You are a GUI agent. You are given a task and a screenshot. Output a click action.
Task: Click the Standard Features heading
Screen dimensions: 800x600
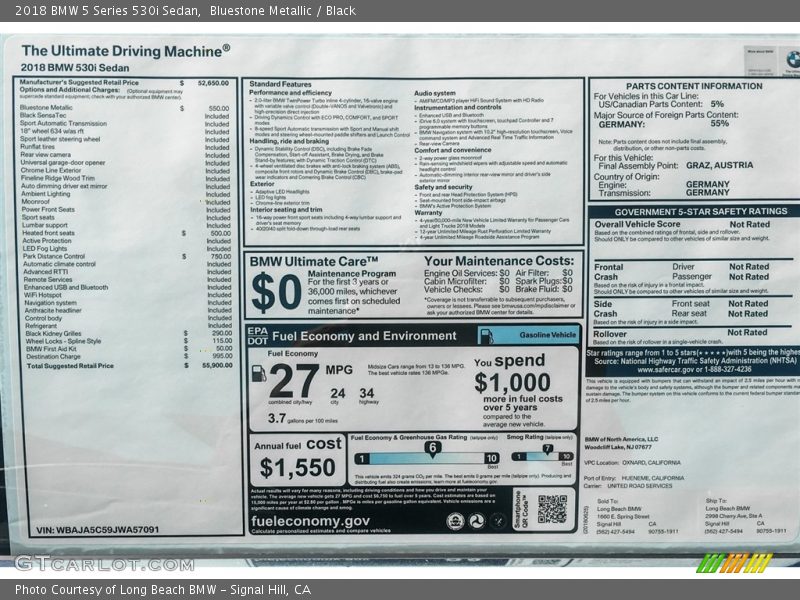point(280,84)
